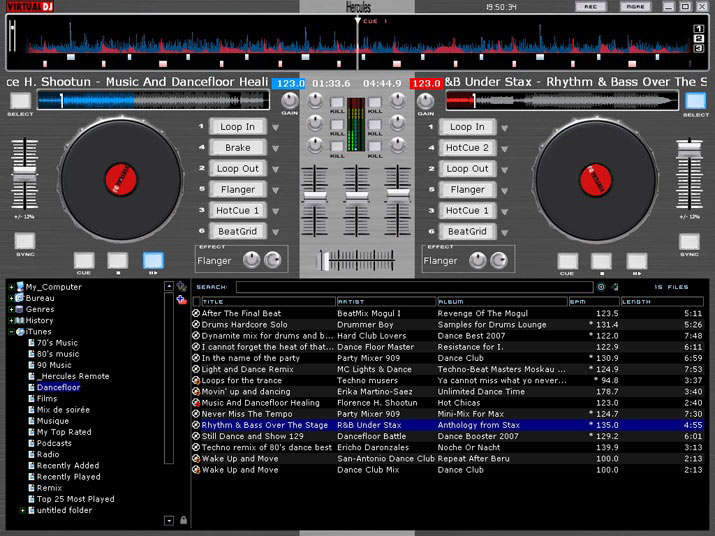Click the lock icon below folder panel
Viewport: 715px width, 536px height.
click(183, 520)
